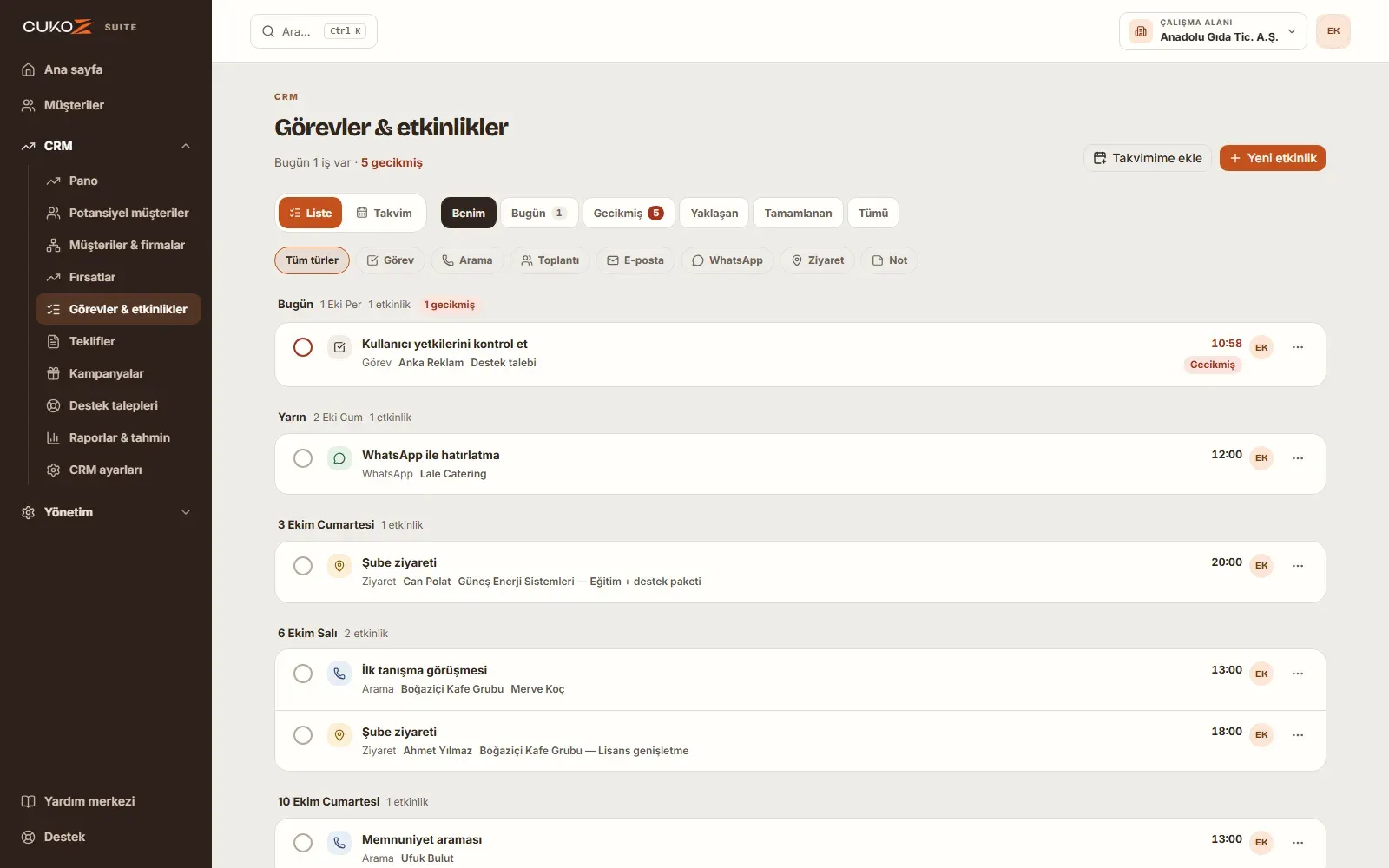Open more options for WhatsApp ile hatırlatma

pos(1298,458)
